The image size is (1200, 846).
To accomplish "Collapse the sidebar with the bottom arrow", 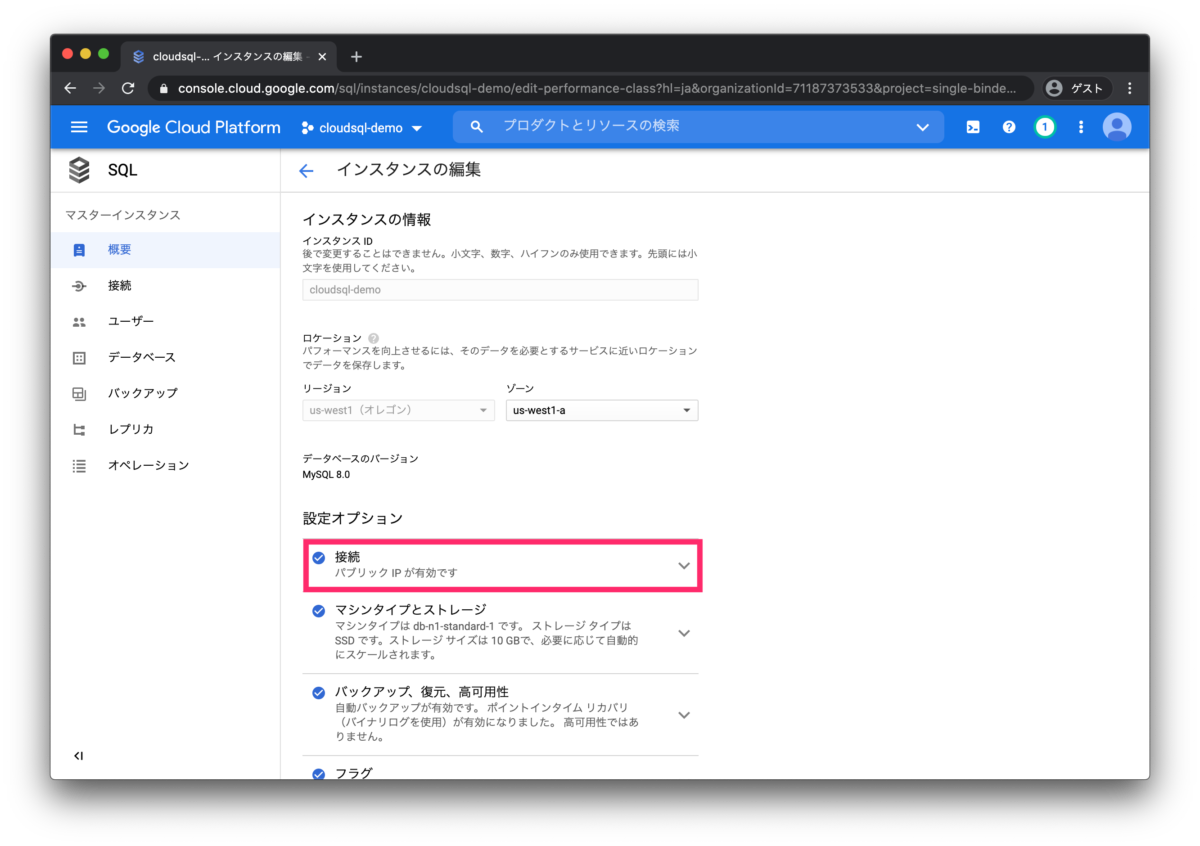I will pyautogui.click(x=78, y=756).
